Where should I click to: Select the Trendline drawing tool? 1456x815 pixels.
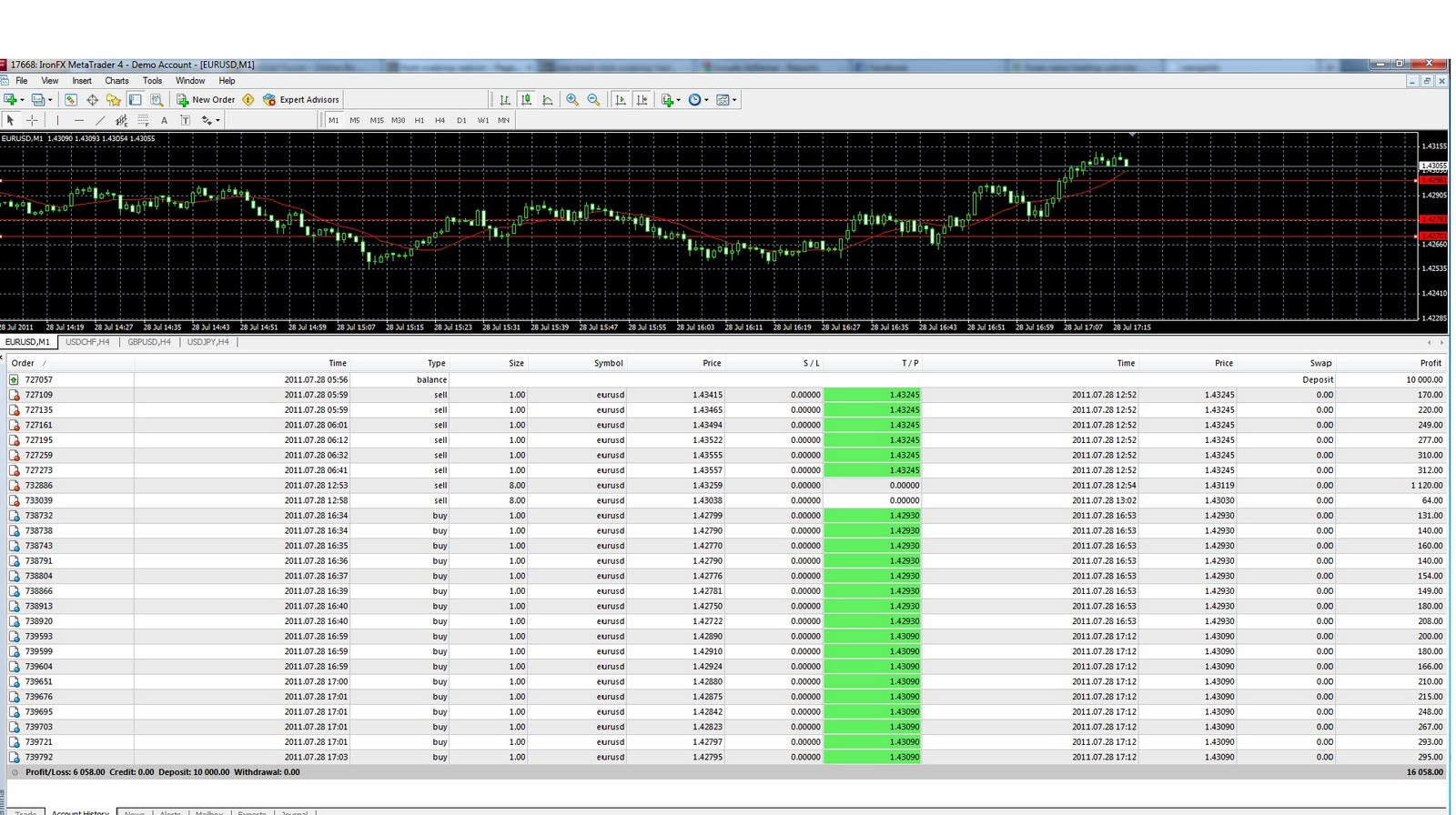(100, 120)
